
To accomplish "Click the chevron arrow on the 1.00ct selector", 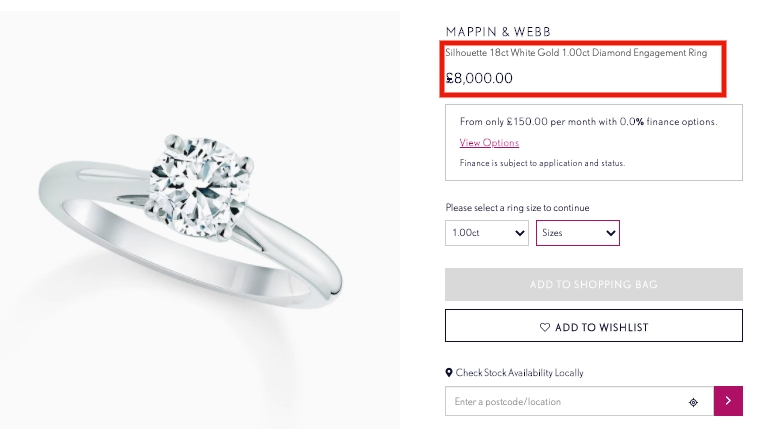I will (519, 233).
